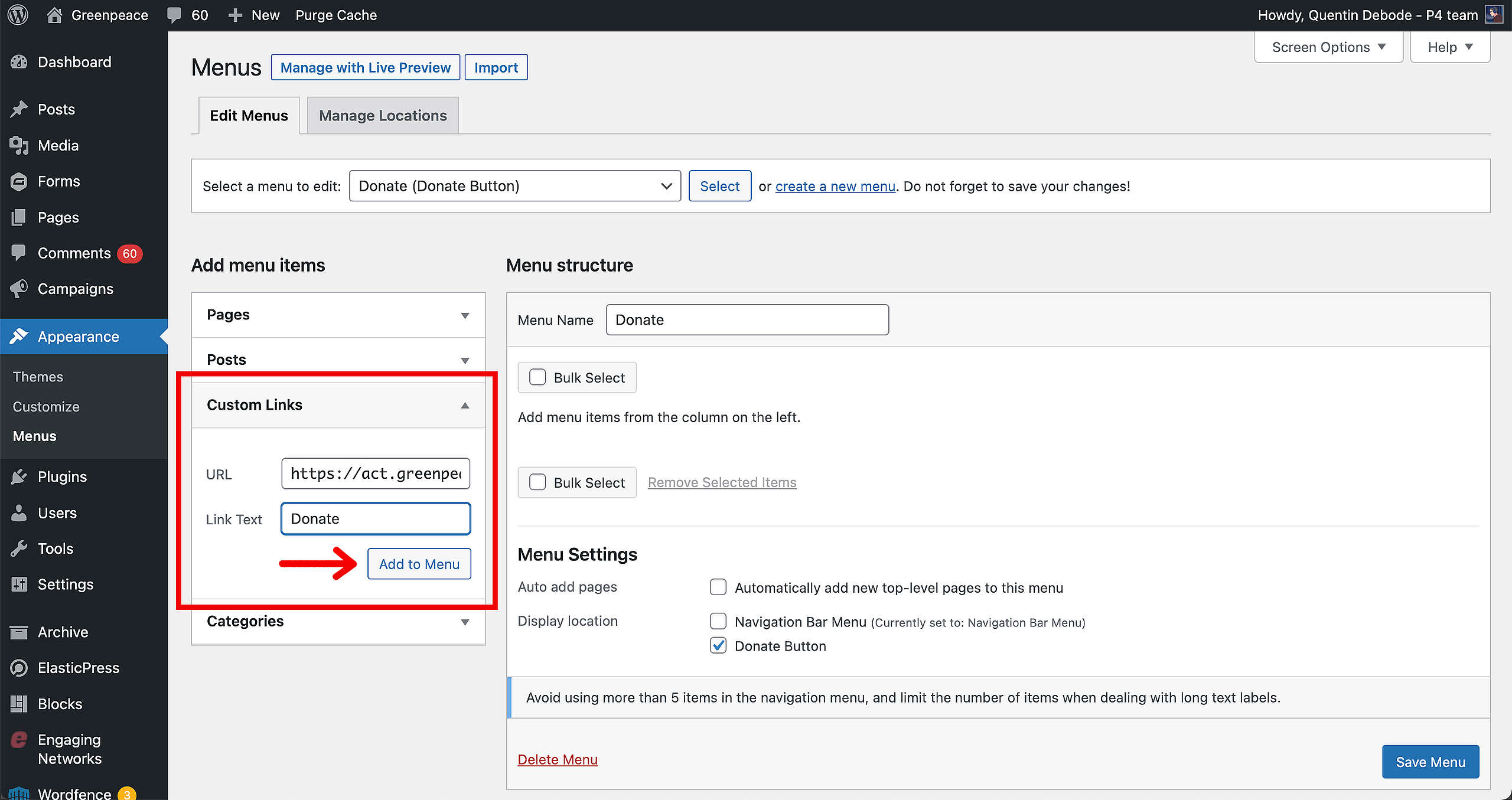Click the Save Menu button

pos(1430,762)
